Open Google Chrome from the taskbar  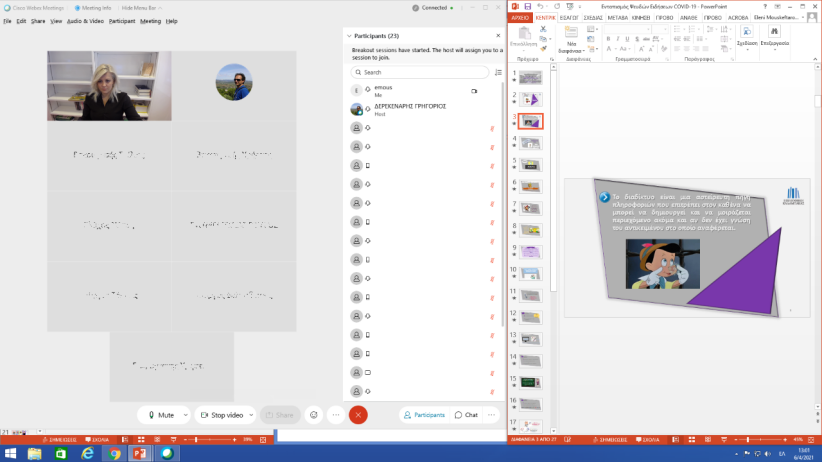[x=114, y=453]
